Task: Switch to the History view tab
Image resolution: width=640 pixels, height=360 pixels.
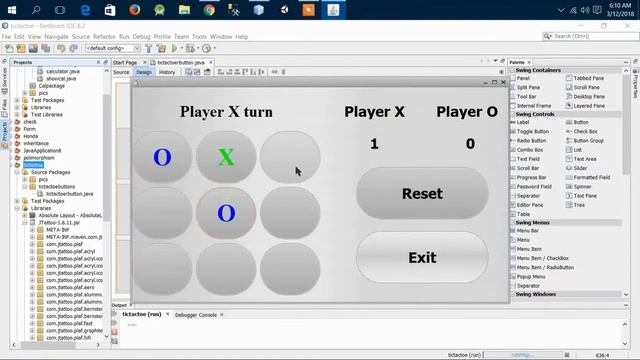Action: (167, 72)
